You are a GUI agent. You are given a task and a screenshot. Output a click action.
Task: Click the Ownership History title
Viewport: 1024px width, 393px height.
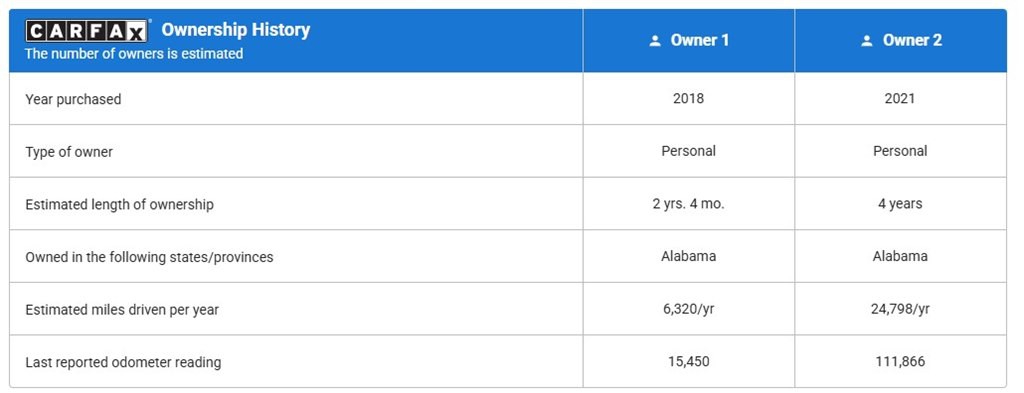(x=236, y=29)
